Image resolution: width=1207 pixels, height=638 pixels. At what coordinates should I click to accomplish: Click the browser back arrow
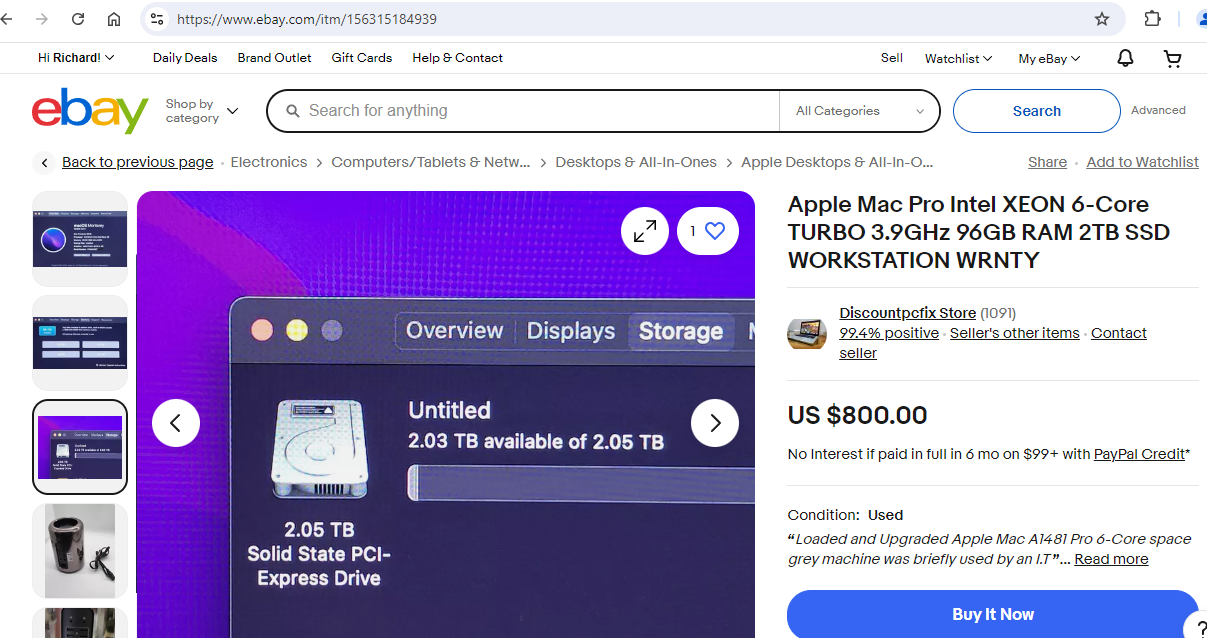click(7, 19)
